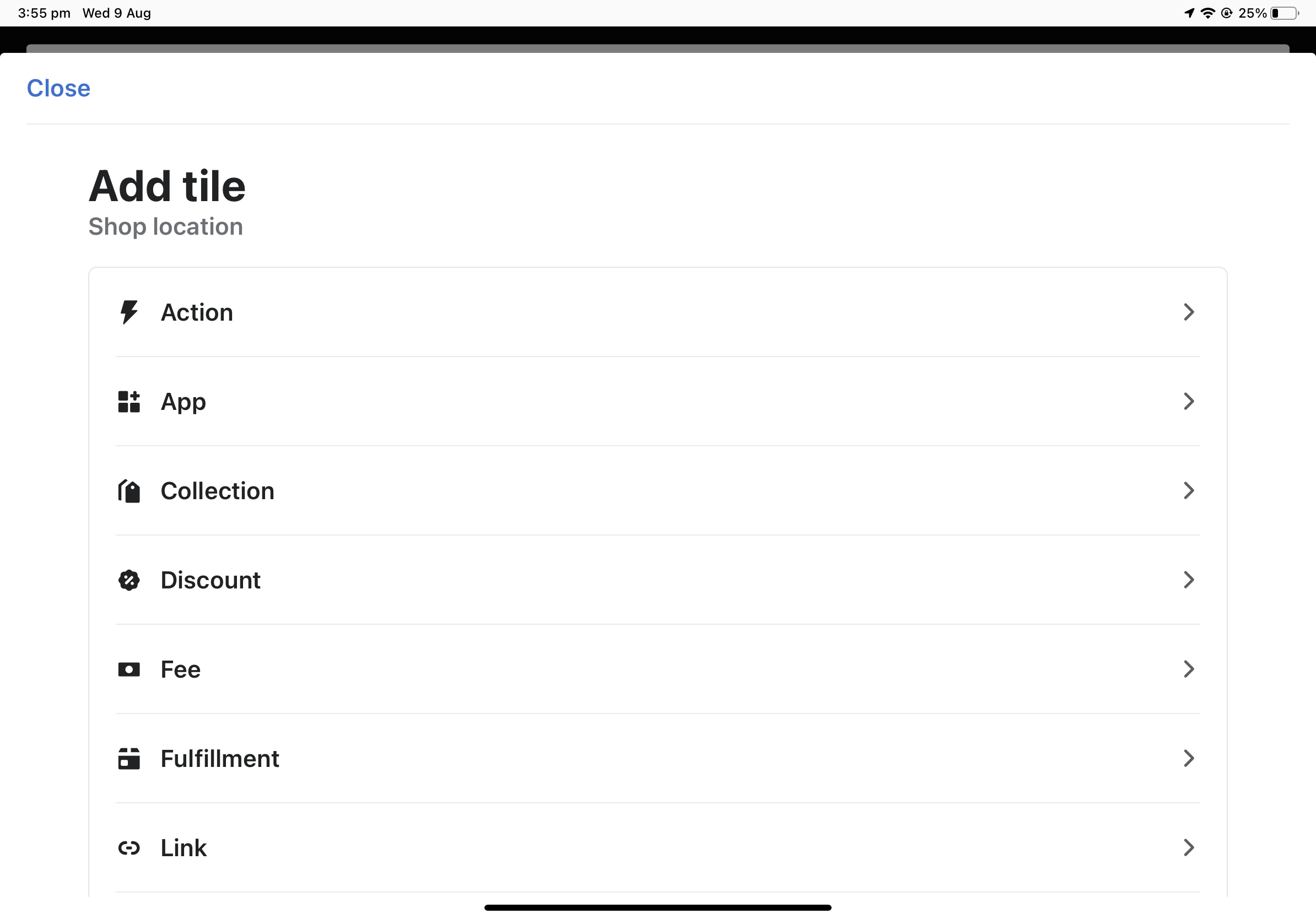The image size is (1316, 919).
Task: Select the Action tile option
Action: 197,312
